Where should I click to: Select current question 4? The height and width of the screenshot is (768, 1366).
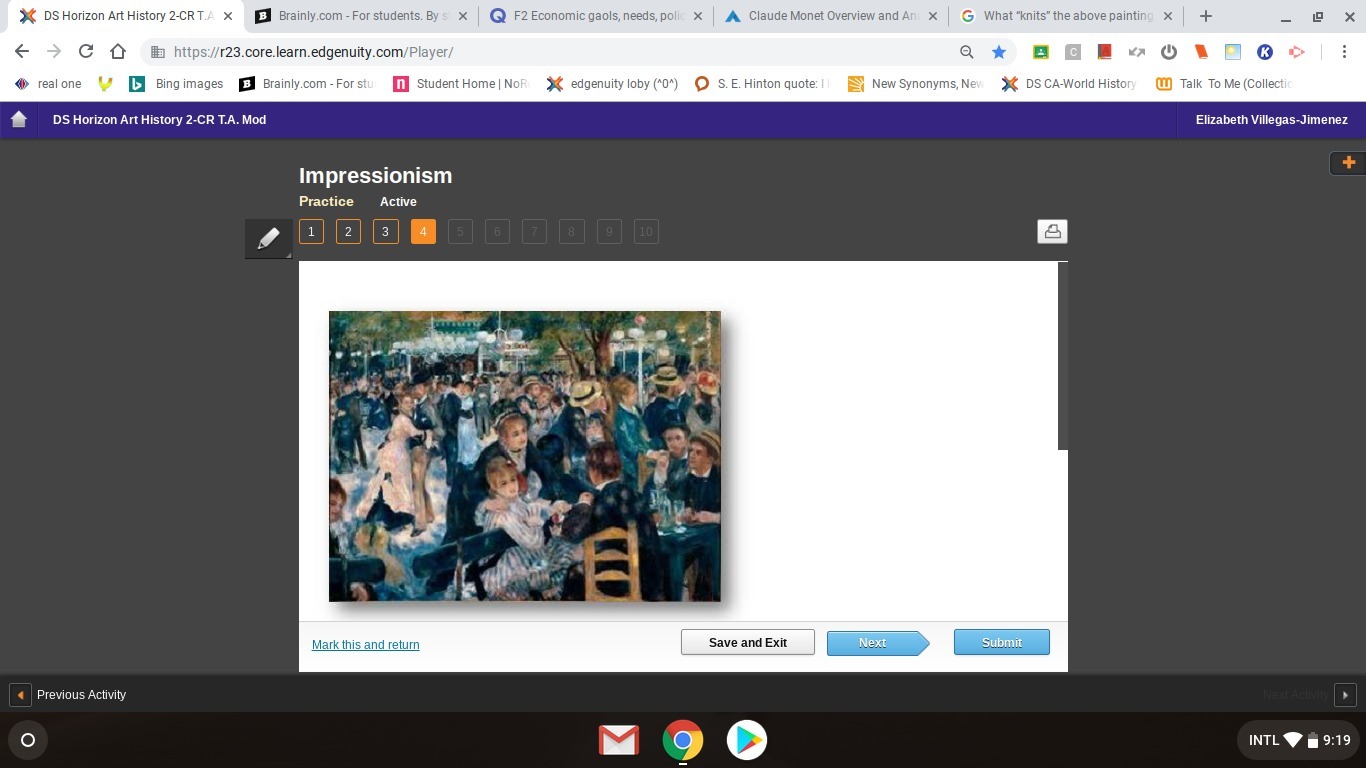[423, 232]
